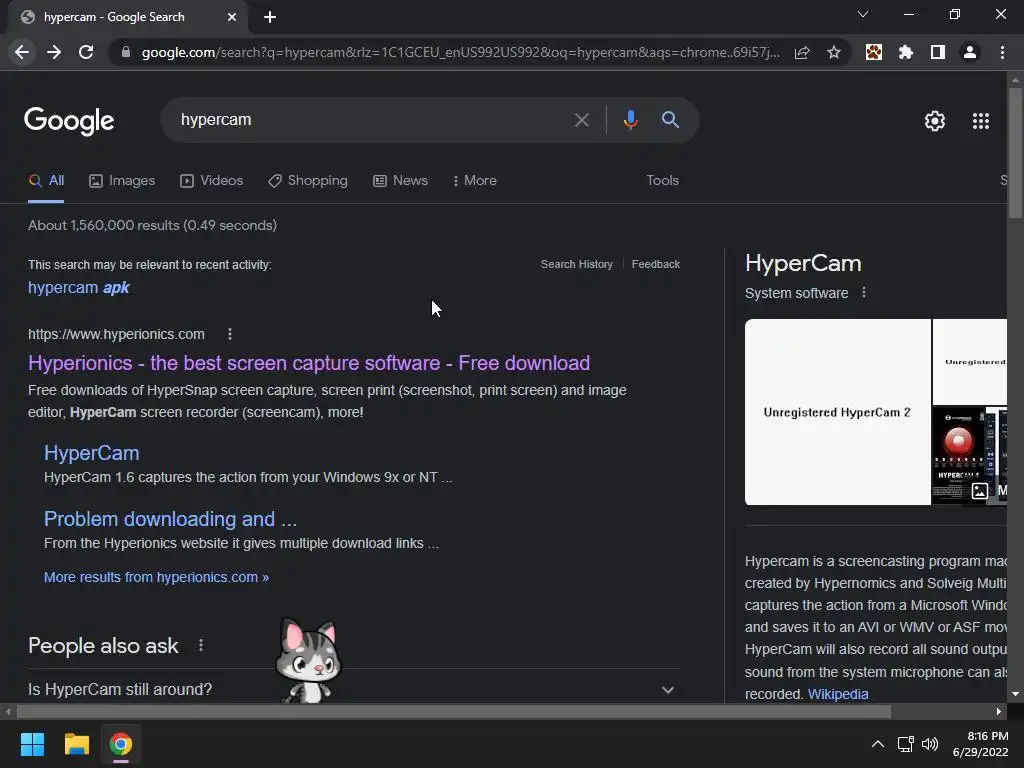This screenshot has width=1024, height=768.
Task: Open site info lock icon
Action: click(x=126, y=52)
